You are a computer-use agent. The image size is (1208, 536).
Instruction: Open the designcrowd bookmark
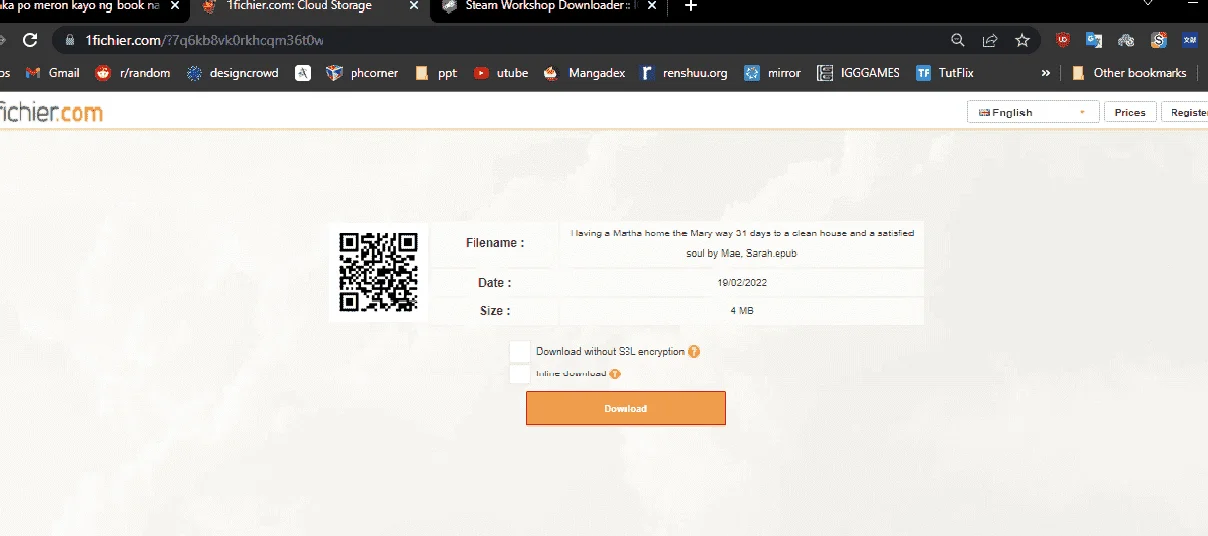tap(233, 73)
